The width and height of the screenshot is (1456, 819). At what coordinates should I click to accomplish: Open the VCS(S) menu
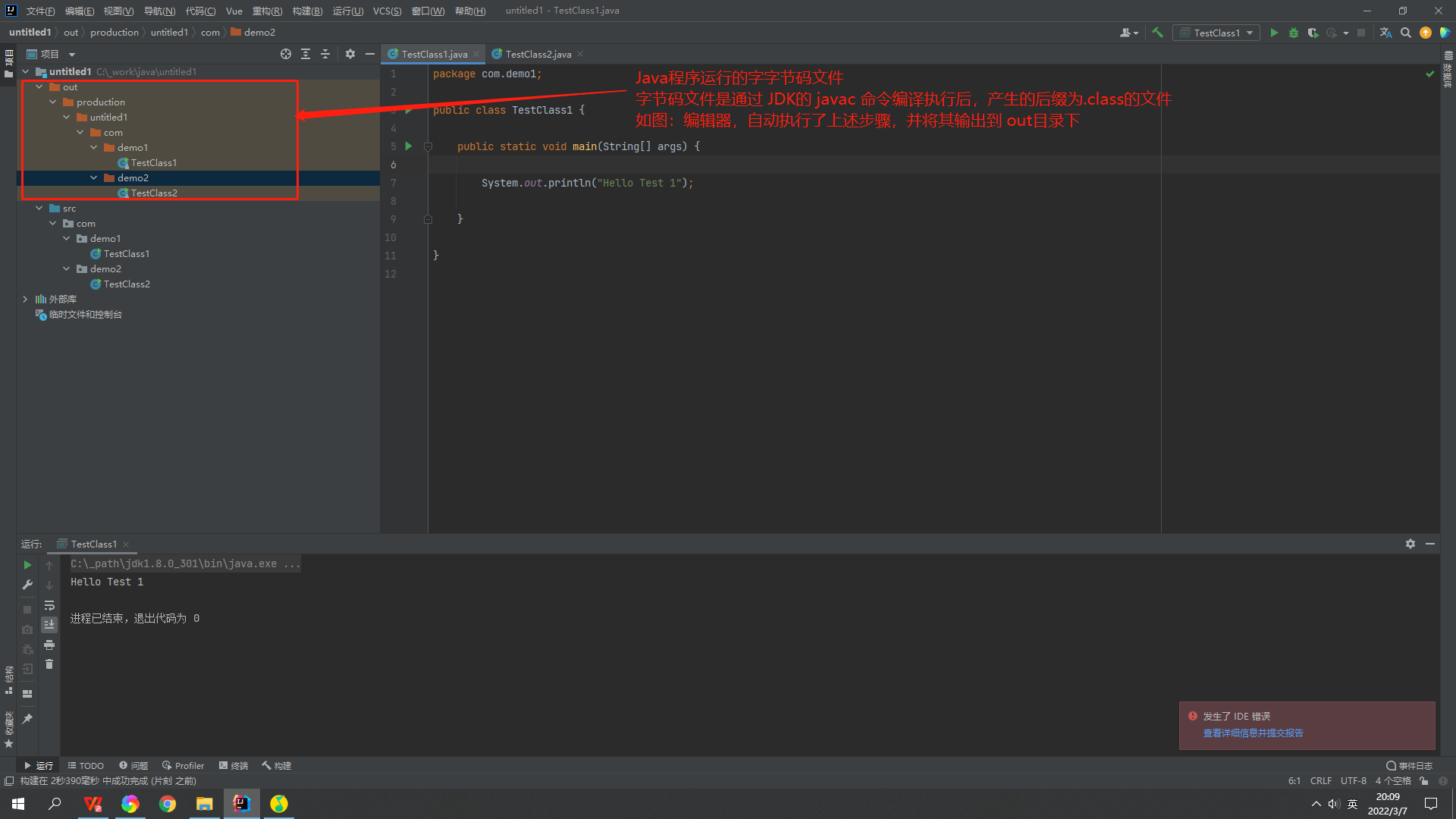(387, 11)
